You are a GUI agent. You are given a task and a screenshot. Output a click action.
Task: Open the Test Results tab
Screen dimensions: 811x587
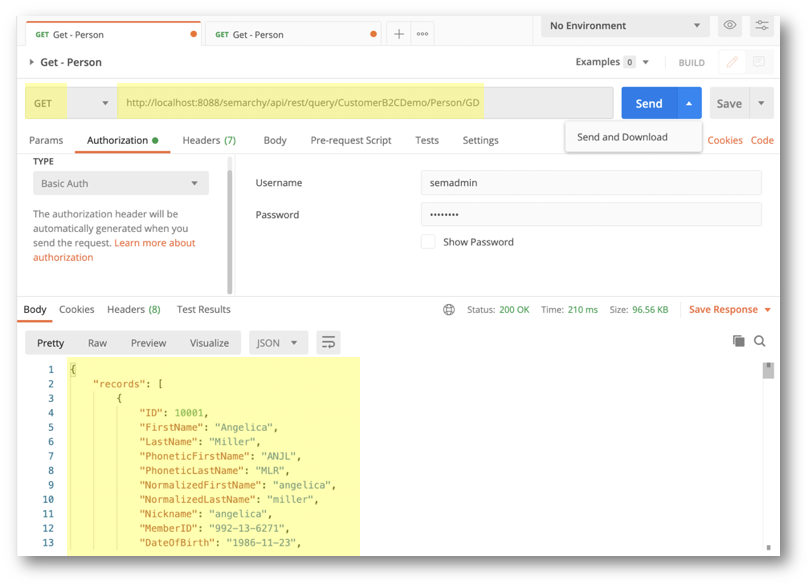(204, 309)
